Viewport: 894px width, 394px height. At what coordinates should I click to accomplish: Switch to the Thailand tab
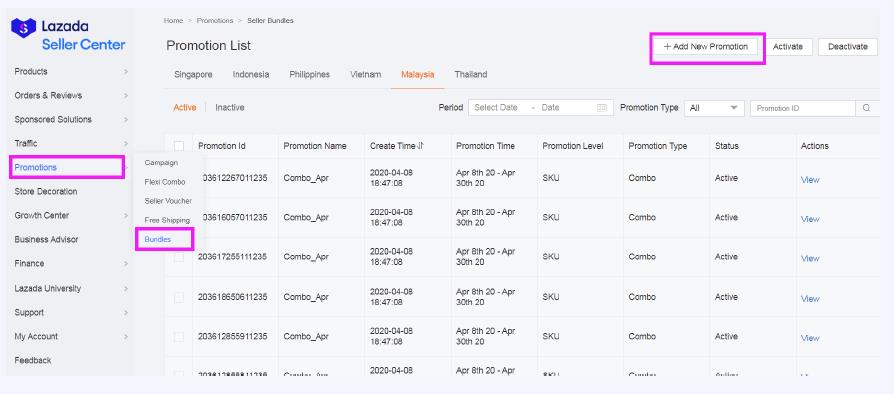point(471,75)
